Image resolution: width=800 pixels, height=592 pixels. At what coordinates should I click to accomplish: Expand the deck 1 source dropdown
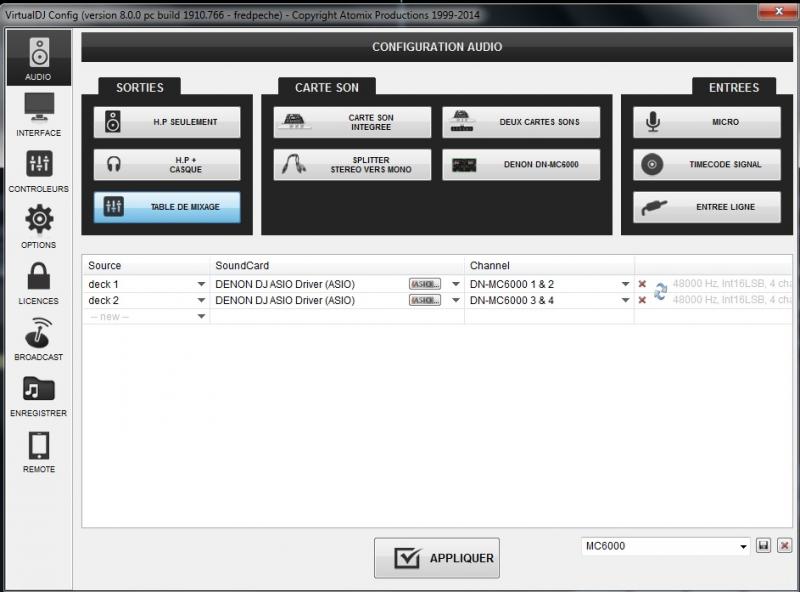click(201, 284)
